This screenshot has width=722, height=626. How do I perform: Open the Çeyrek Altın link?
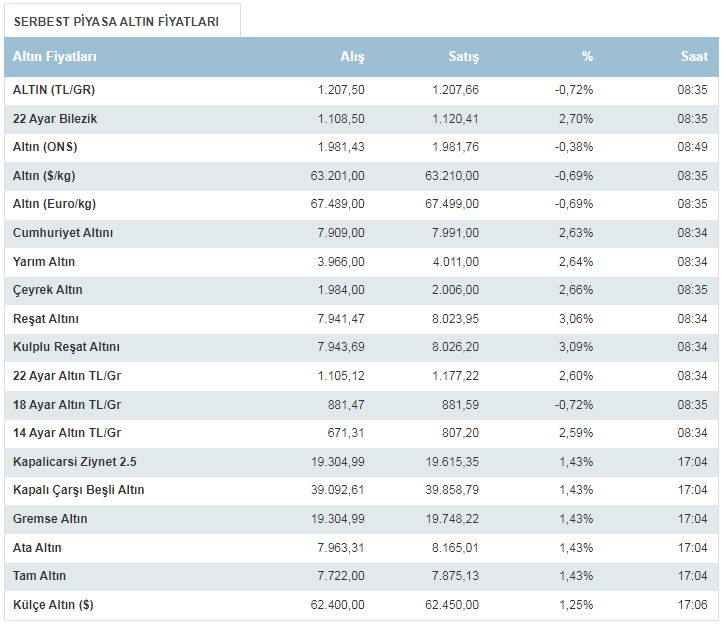(x=47, y=290)
